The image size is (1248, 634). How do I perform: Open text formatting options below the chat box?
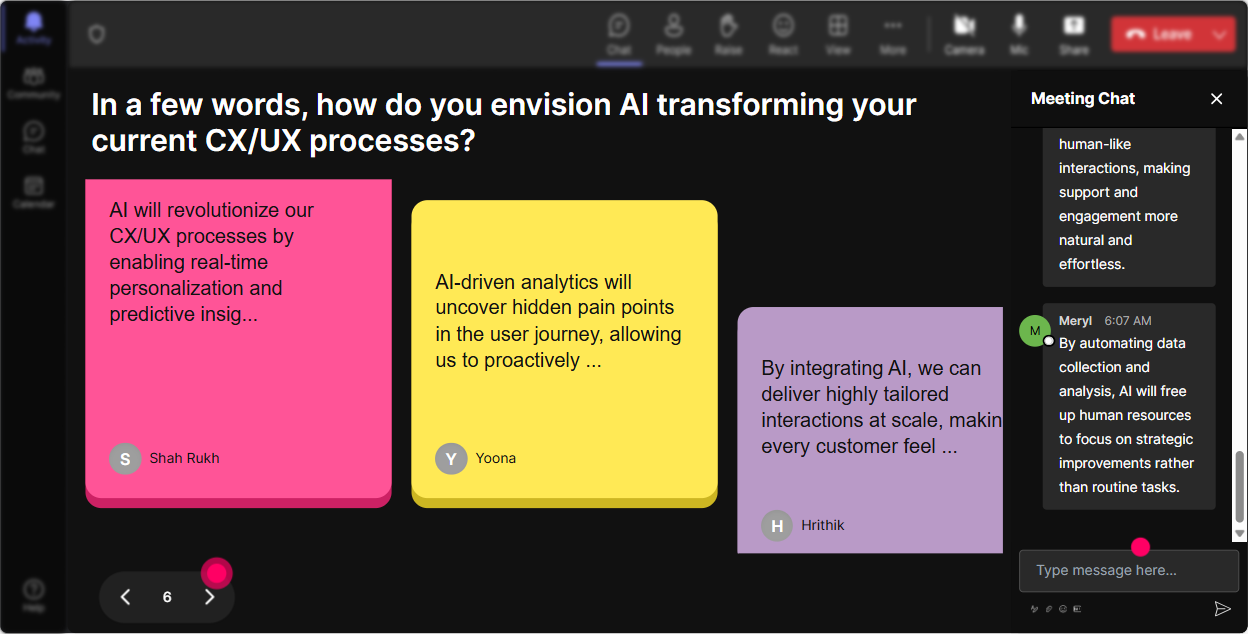click(1034, 609)
